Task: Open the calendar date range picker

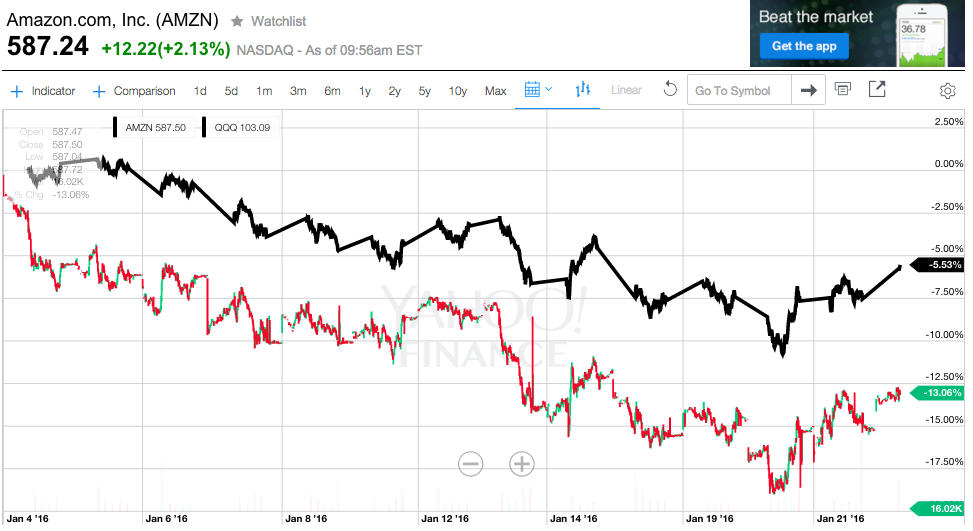Action: point(532,89)
